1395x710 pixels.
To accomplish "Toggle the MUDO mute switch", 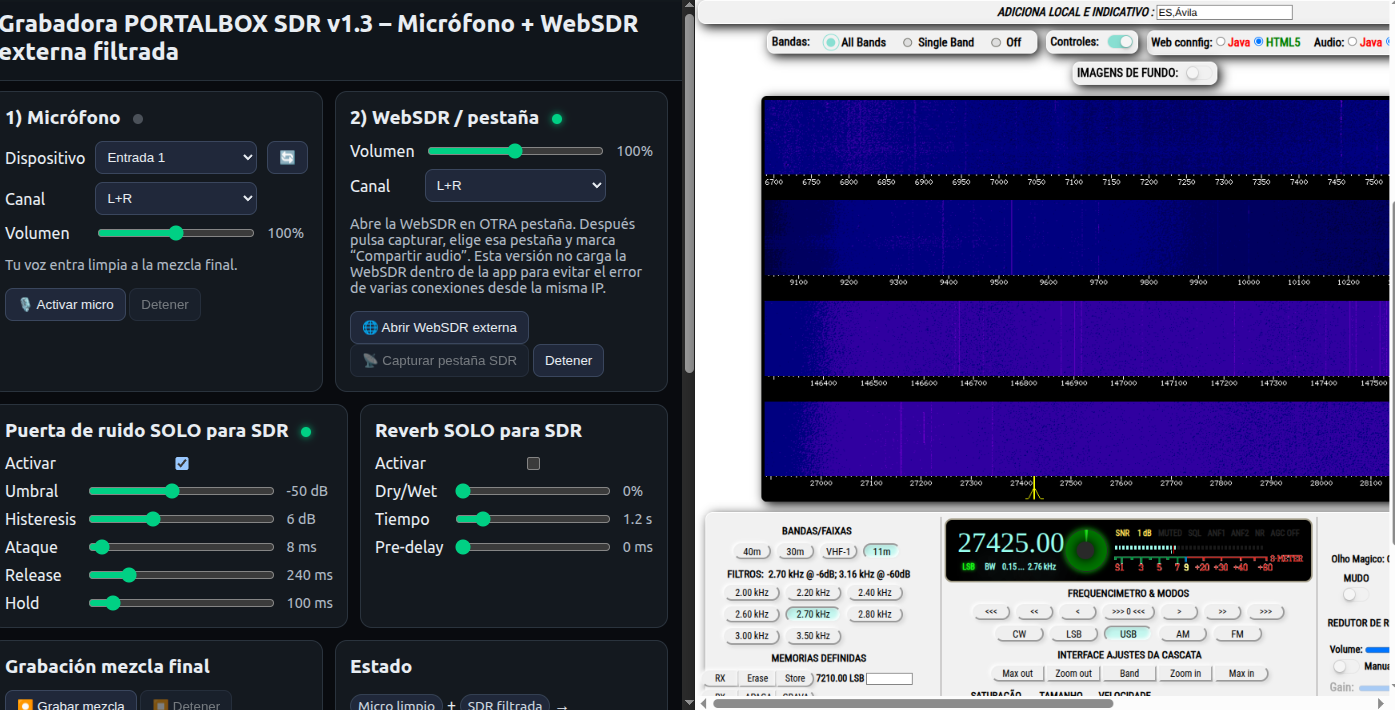I will click(1355, 594).
